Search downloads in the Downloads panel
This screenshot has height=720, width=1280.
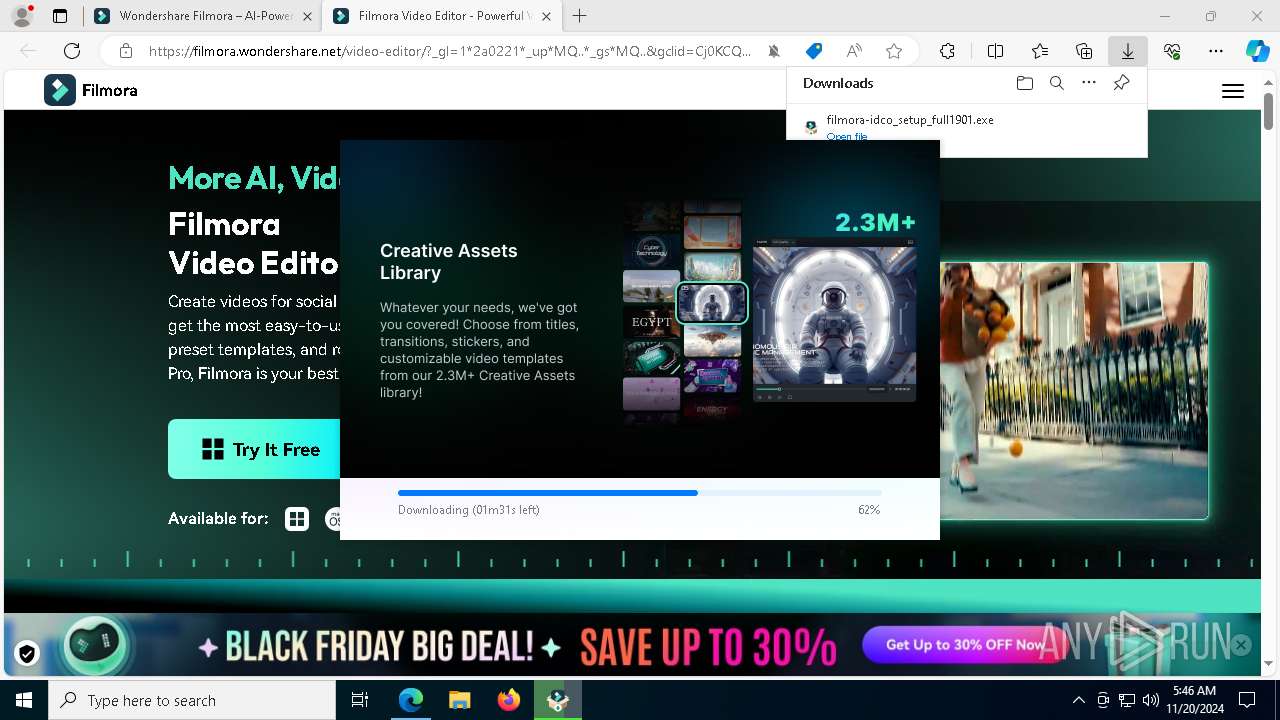click(1057, 83)
